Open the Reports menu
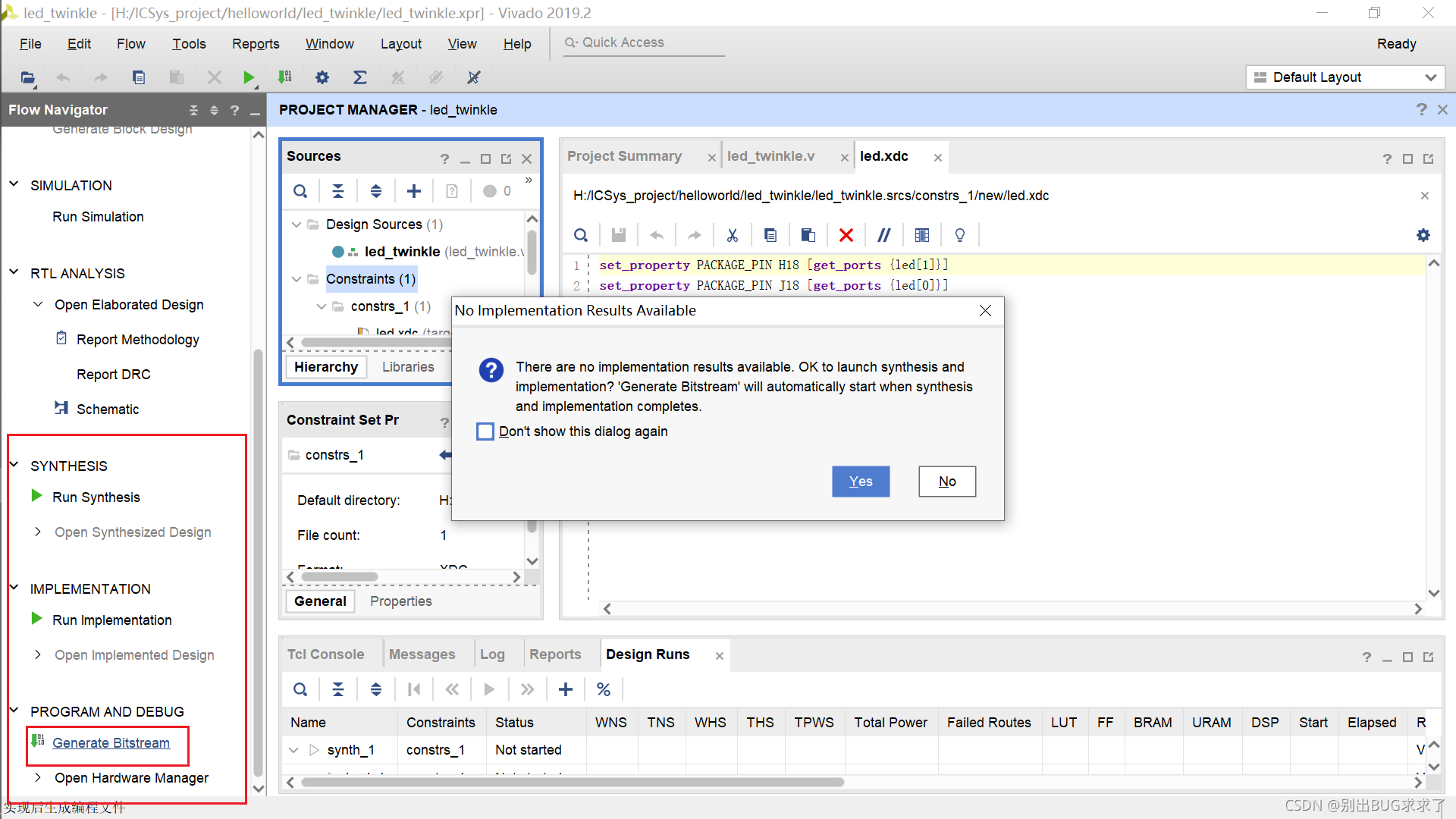 click(256, 44)
